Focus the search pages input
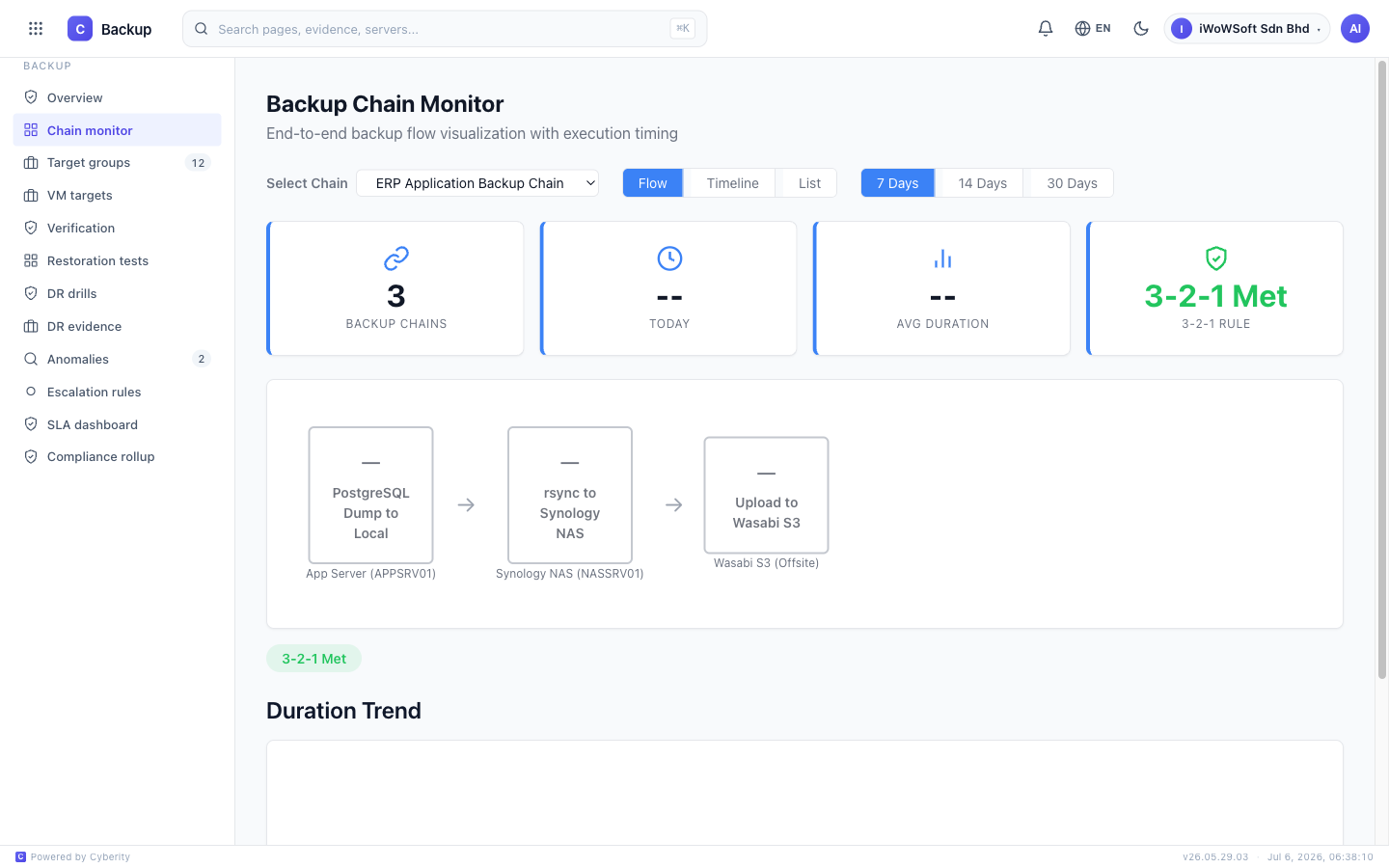1389x868 pixels. click(x=445, y=29)
